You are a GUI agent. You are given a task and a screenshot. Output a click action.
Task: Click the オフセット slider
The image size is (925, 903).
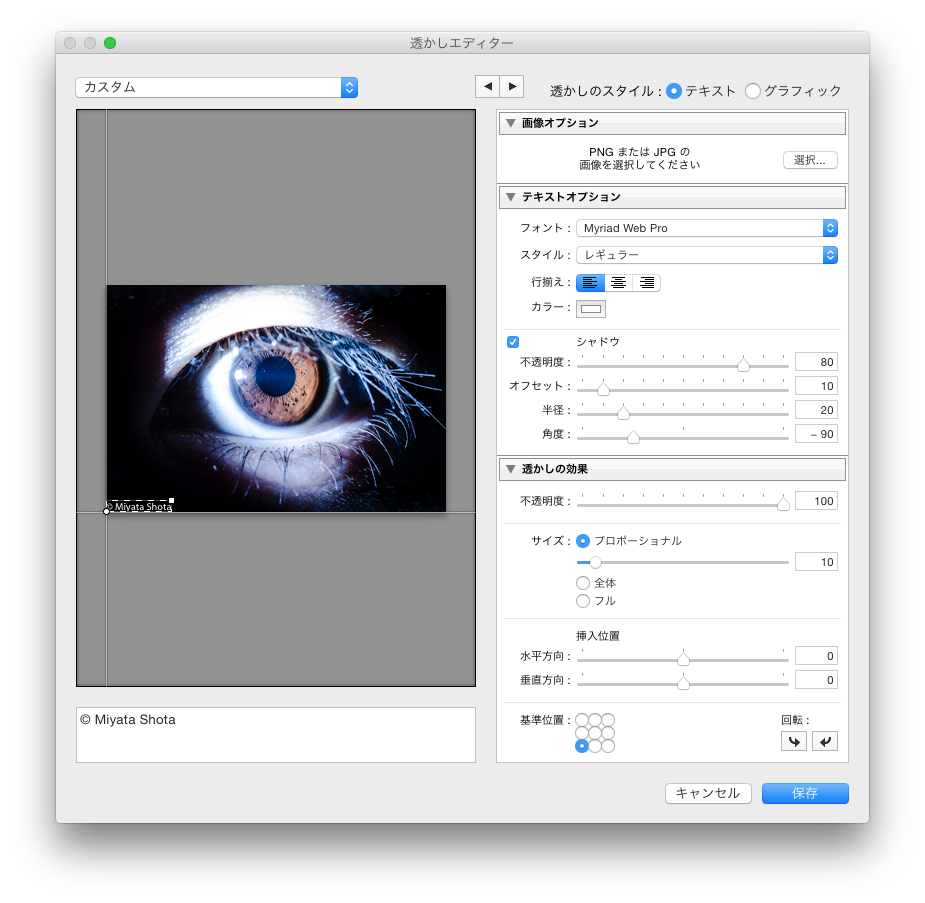click(x=683, y=390)
